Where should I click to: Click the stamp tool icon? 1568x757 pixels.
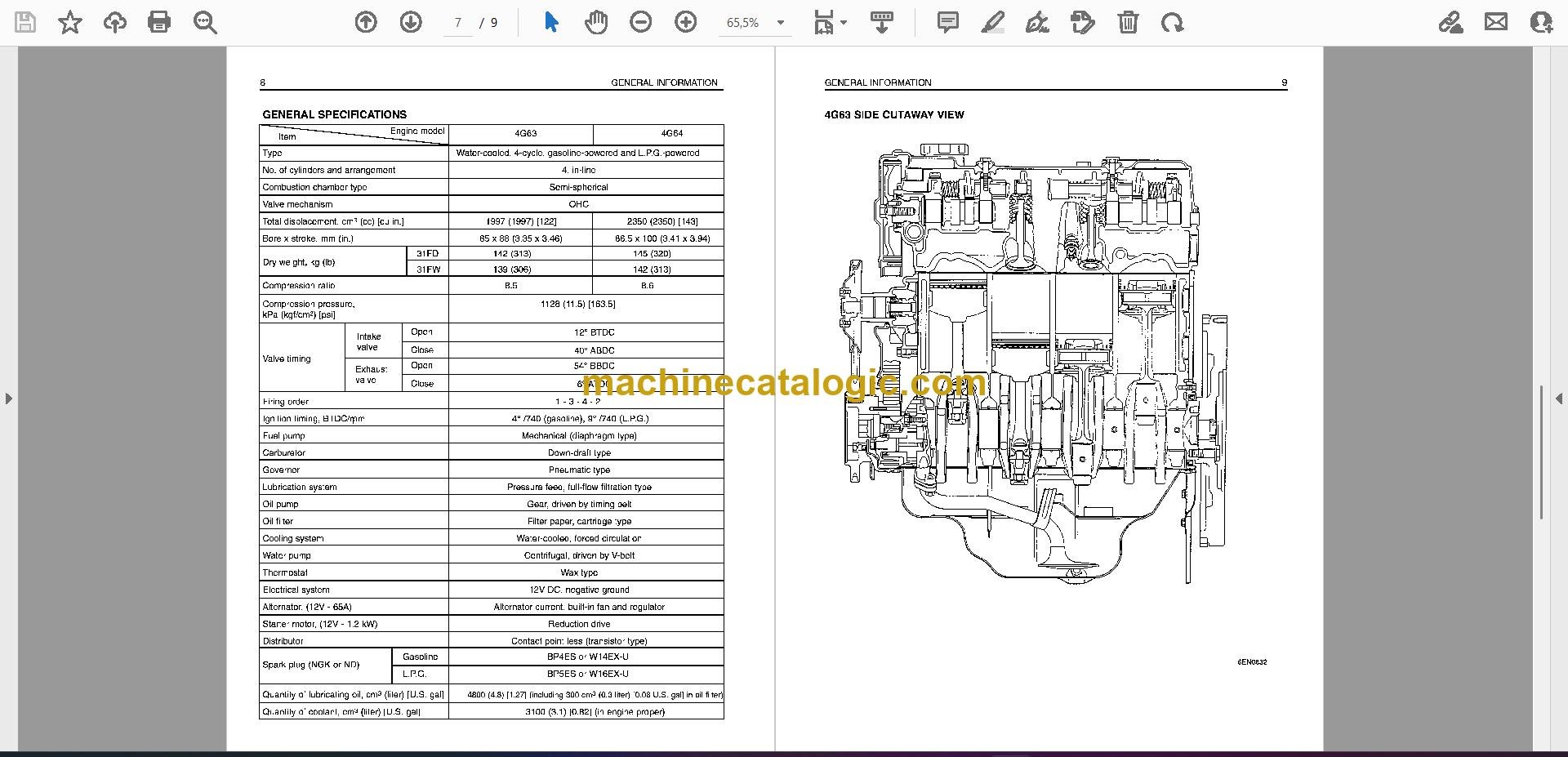1082,23
